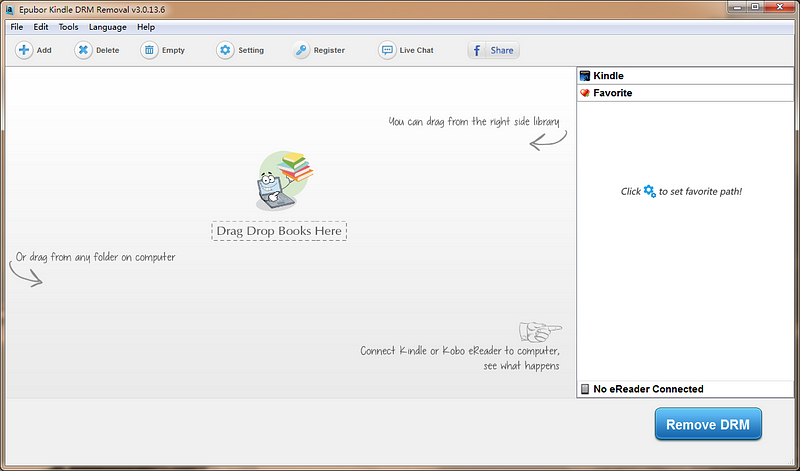Viewport: 800px width, 471px height.
Task: Open the Tools menu
Action: [x=68, y=27]
